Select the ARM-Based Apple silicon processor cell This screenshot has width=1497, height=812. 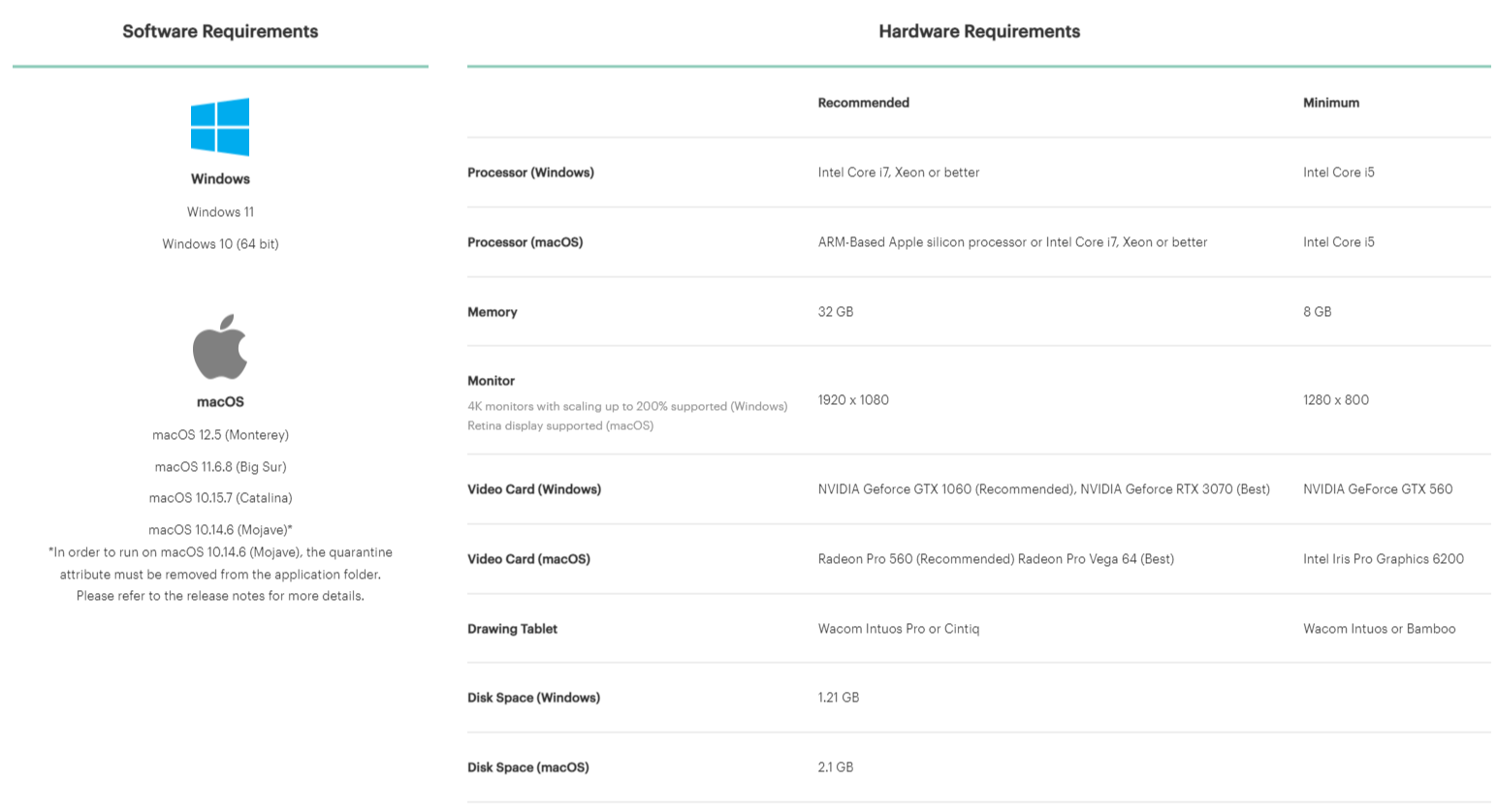[x=1012, y=242]
